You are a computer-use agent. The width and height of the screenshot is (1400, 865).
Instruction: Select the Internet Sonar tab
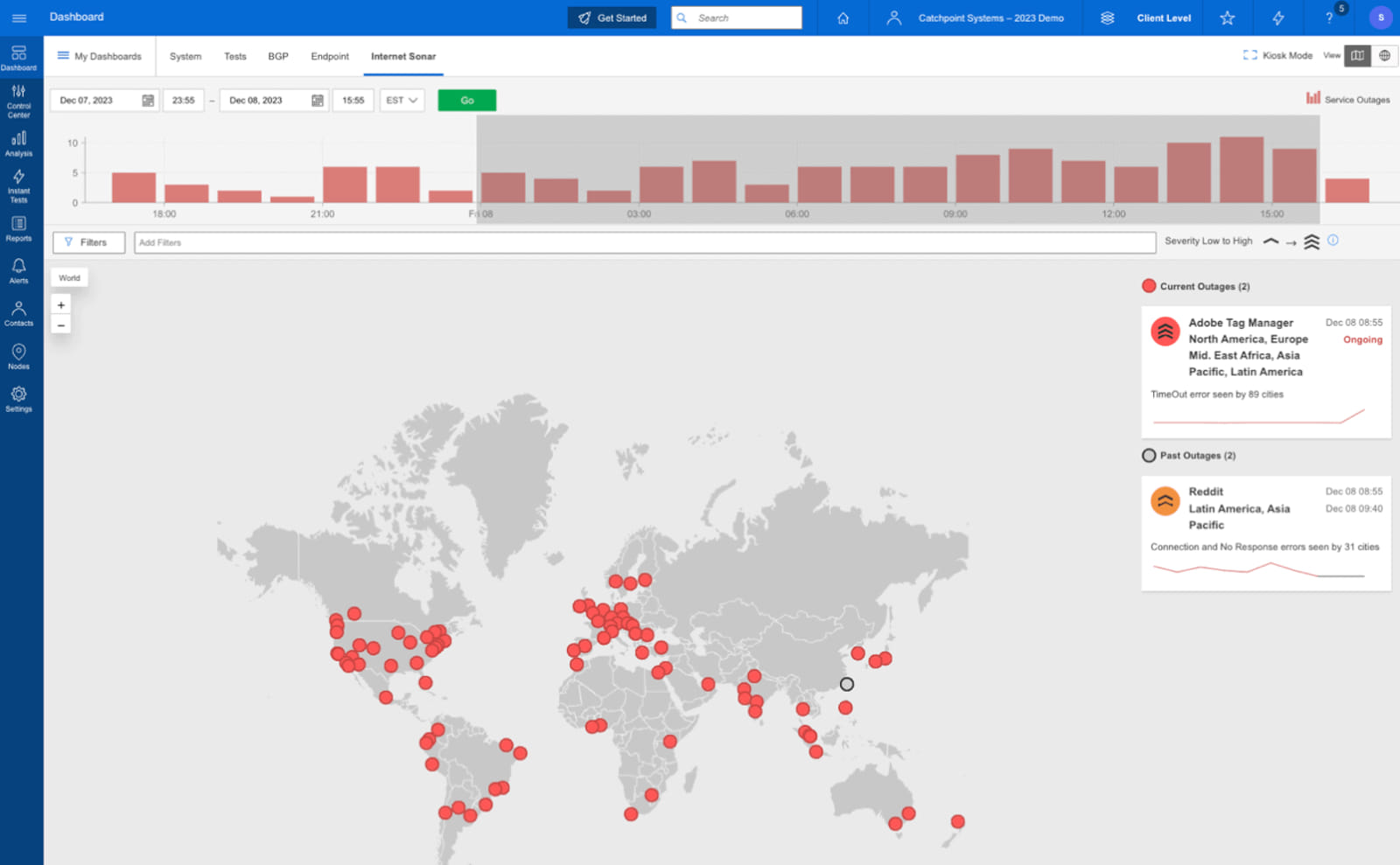tap(403, 56)
